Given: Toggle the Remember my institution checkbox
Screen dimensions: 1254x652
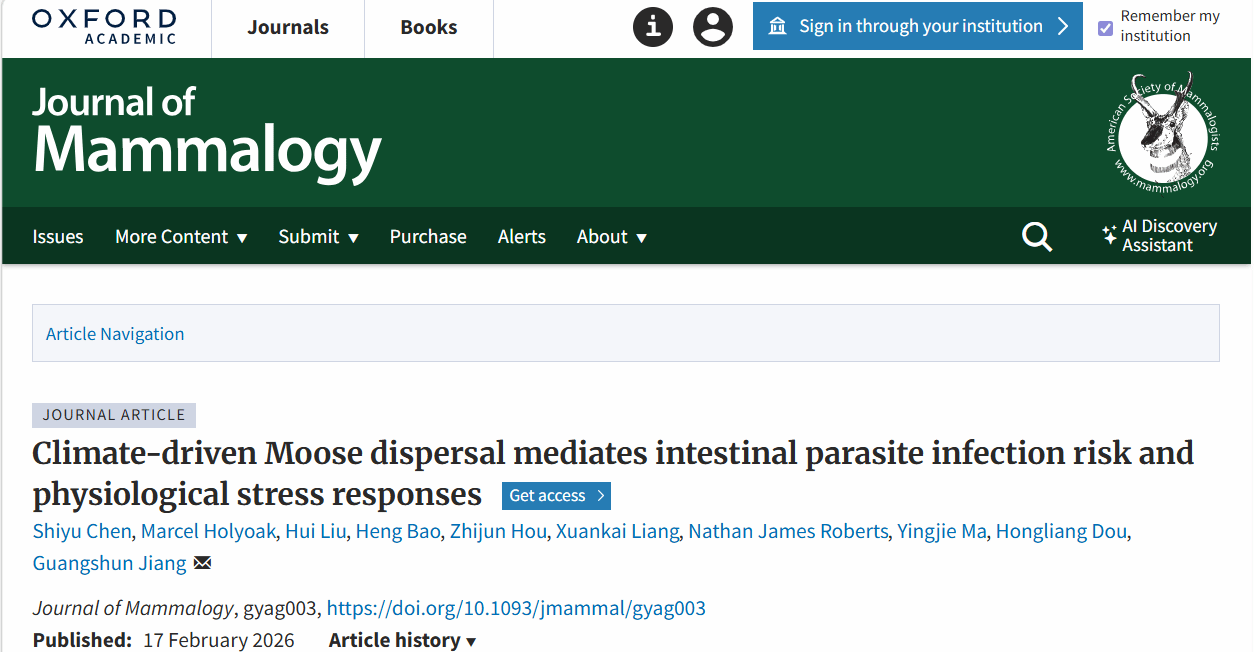Looking at the screenshot, I should point(1105,28).
